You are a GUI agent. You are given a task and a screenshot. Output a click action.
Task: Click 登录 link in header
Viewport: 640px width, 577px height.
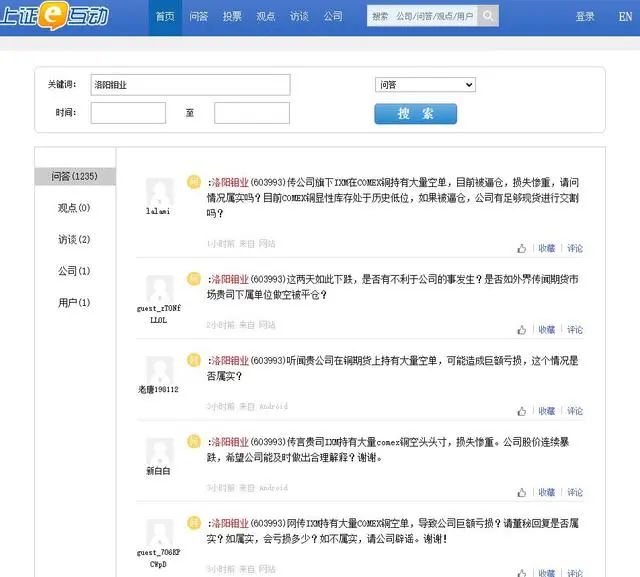click(x=585, y=17)
